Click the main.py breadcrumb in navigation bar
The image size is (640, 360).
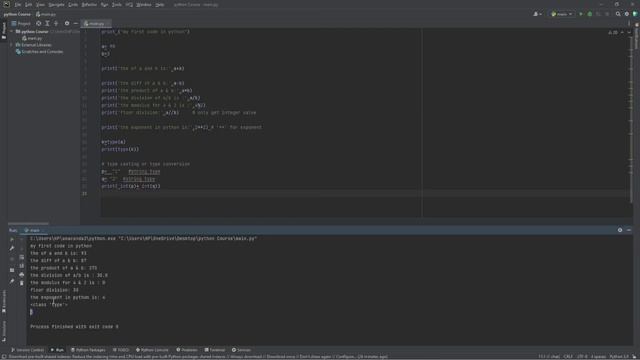coord(46,14)
